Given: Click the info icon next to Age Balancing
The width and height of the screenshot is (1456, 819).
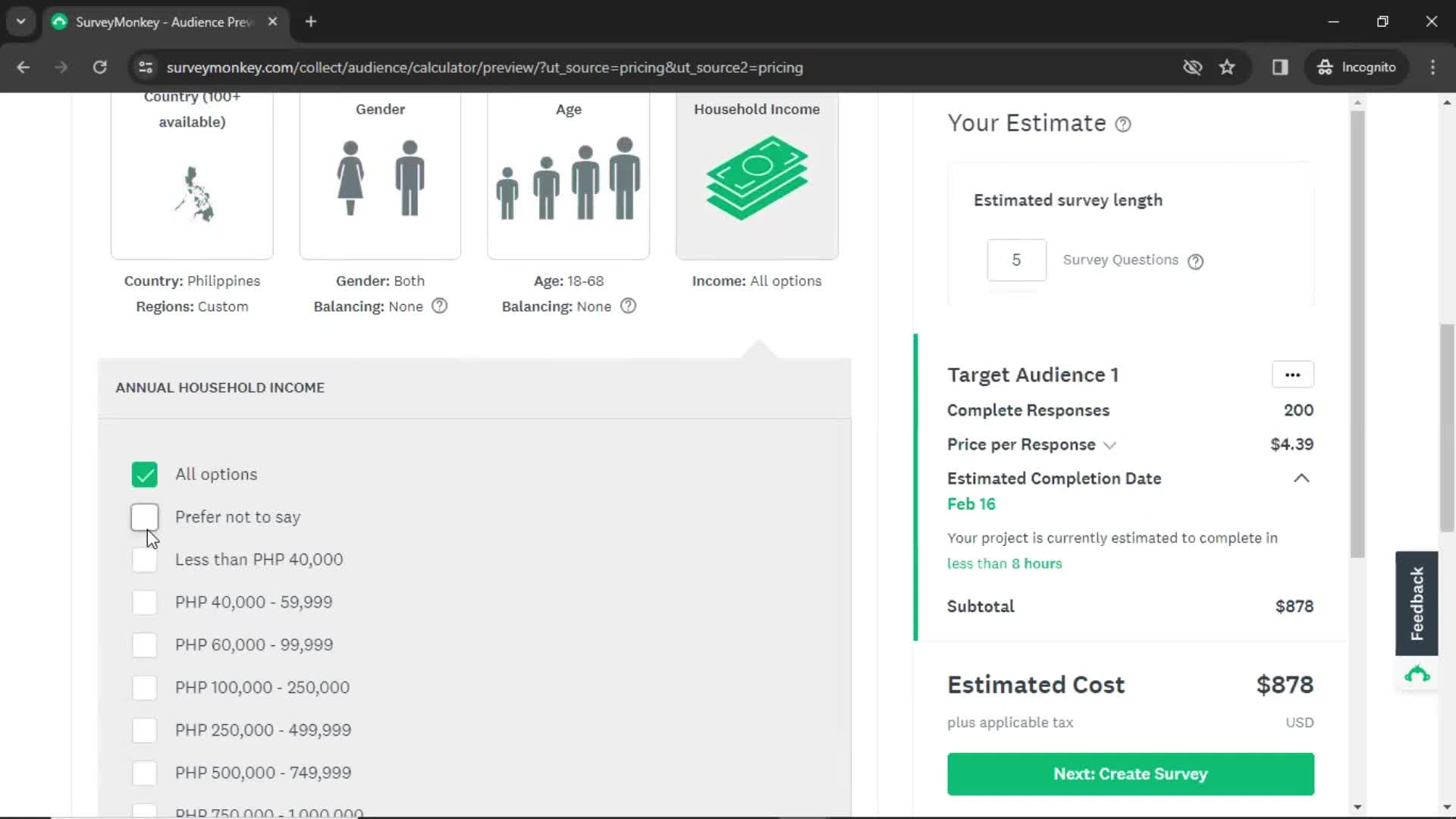Looking at the screenshot, I should tap(627, 306).
